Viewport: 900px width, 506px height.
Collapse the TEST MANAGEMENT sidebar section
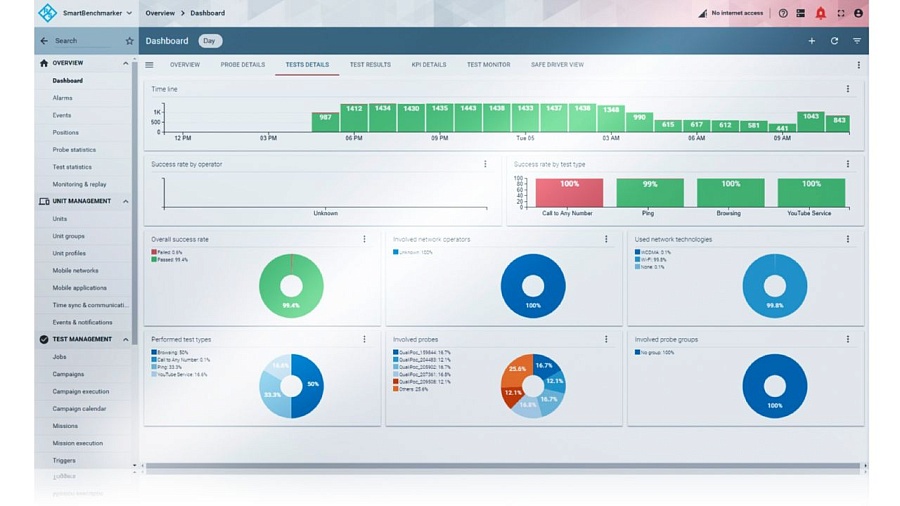point(125,339)
